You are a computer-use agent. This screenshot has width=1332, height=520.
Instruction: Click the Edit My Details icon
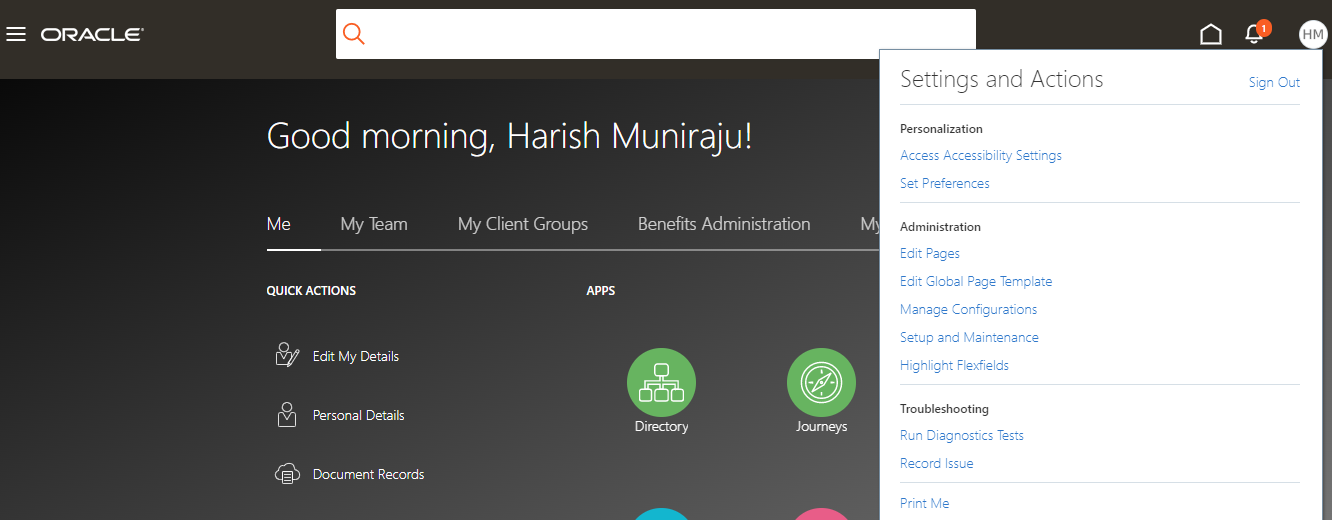(287, 355)
